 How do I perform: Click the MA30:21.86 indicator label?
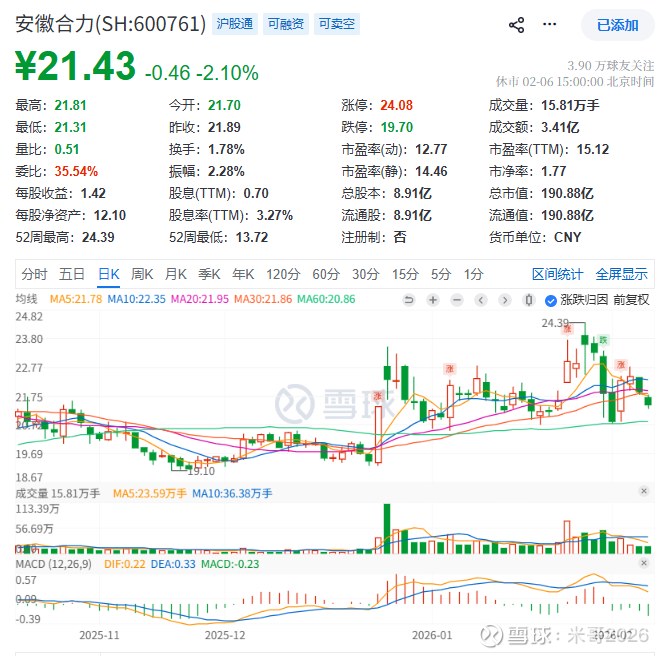[263, 299]
